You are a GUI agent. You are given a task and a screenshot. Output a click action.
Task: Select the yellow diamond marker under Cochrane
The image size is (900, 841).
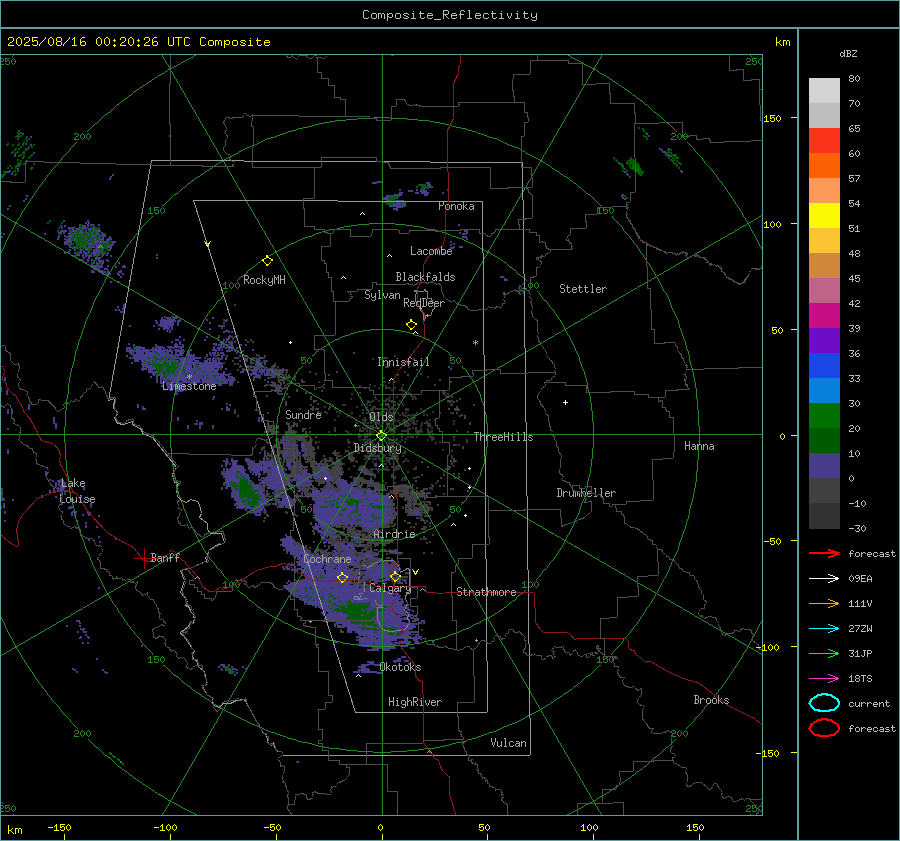click(342, 577)
